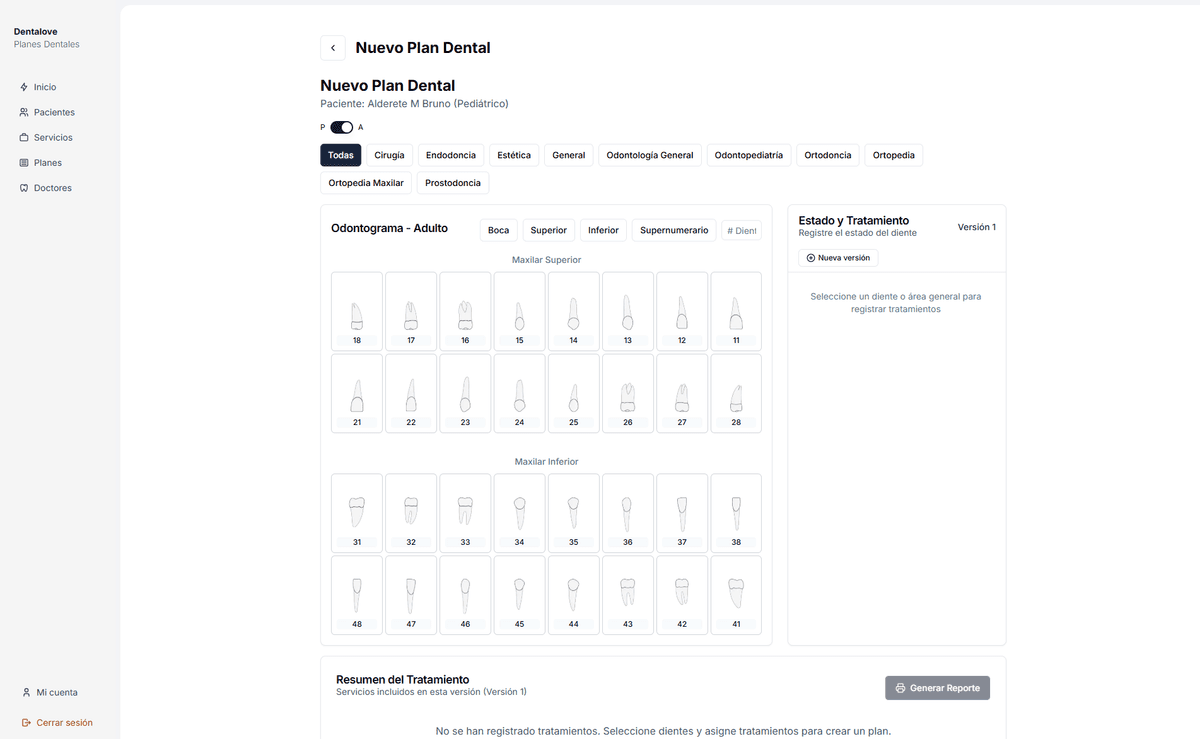Select tooth 41 in lower jaw
The height and width of the screenshot is (739, 1200).
pyautogui.click(x=736, y=595)
